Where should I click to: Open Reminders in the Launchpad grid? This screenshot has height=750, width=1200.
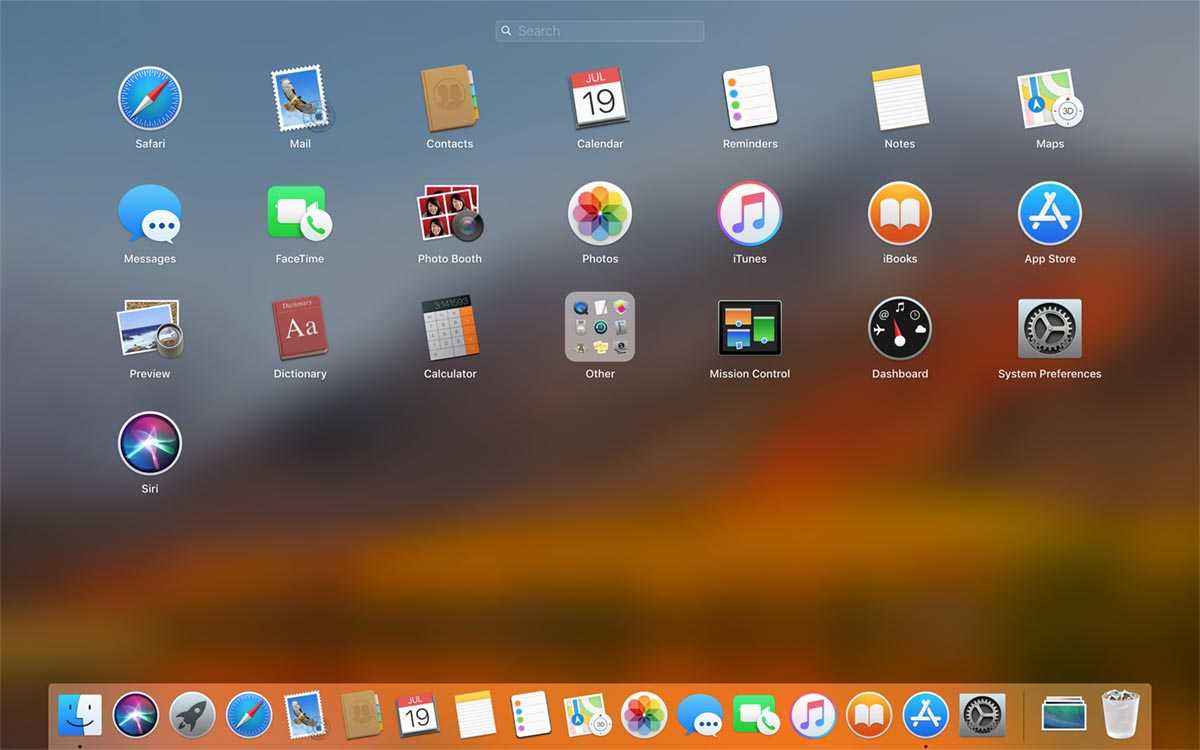point(750,98)
